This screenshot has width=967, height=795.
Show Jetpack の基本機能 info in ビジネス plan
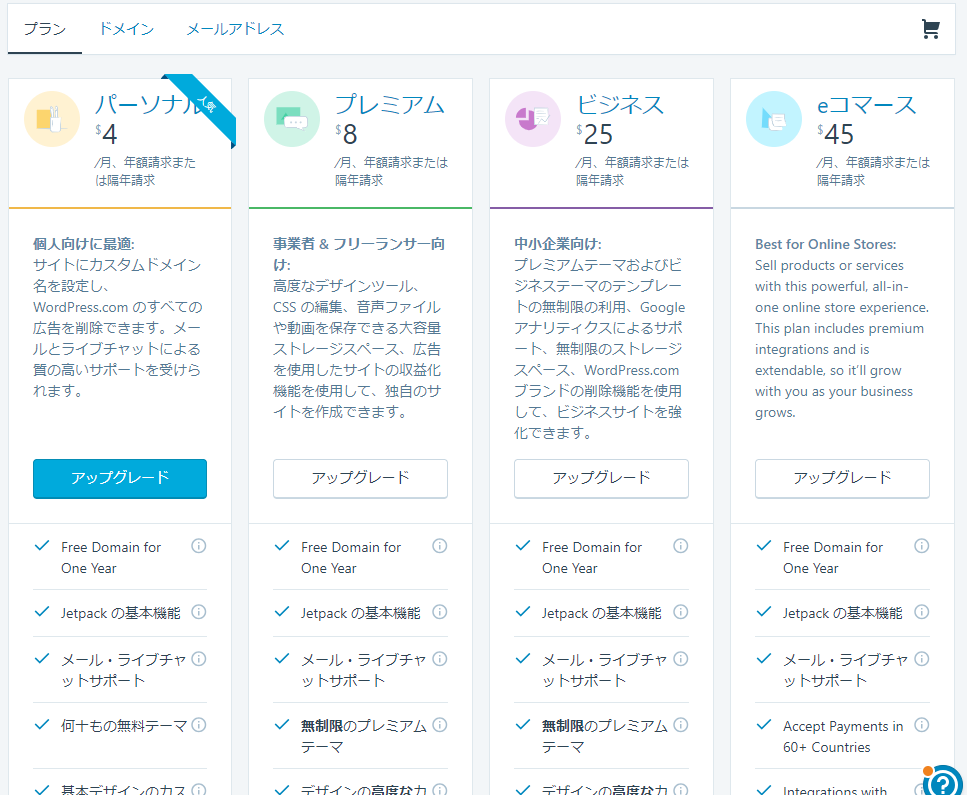pos(681,612)
